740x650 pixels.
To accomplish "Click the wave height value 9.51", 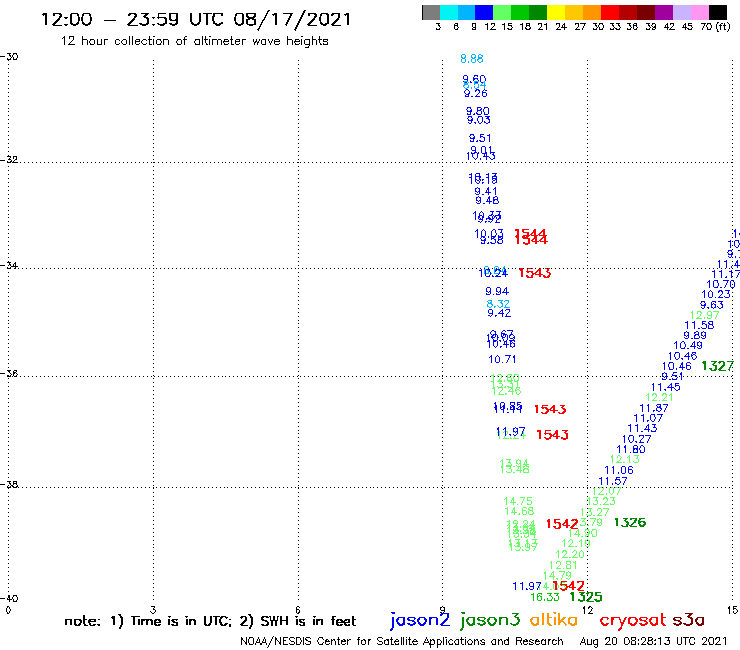I will click(x=480, y=138).
